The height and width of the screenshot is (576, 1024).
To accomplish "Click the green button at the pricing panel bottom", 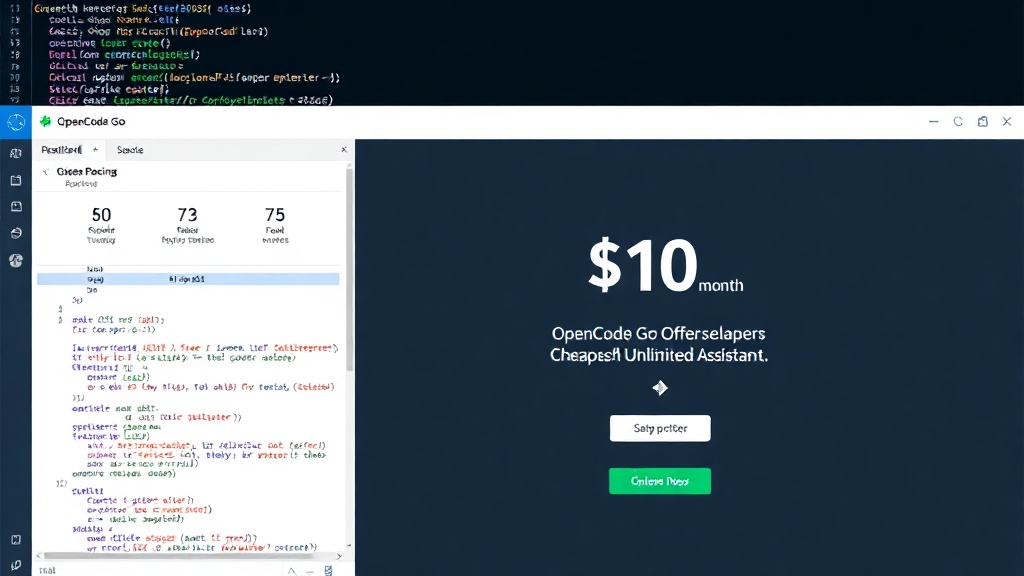I will tap(660, 481).
